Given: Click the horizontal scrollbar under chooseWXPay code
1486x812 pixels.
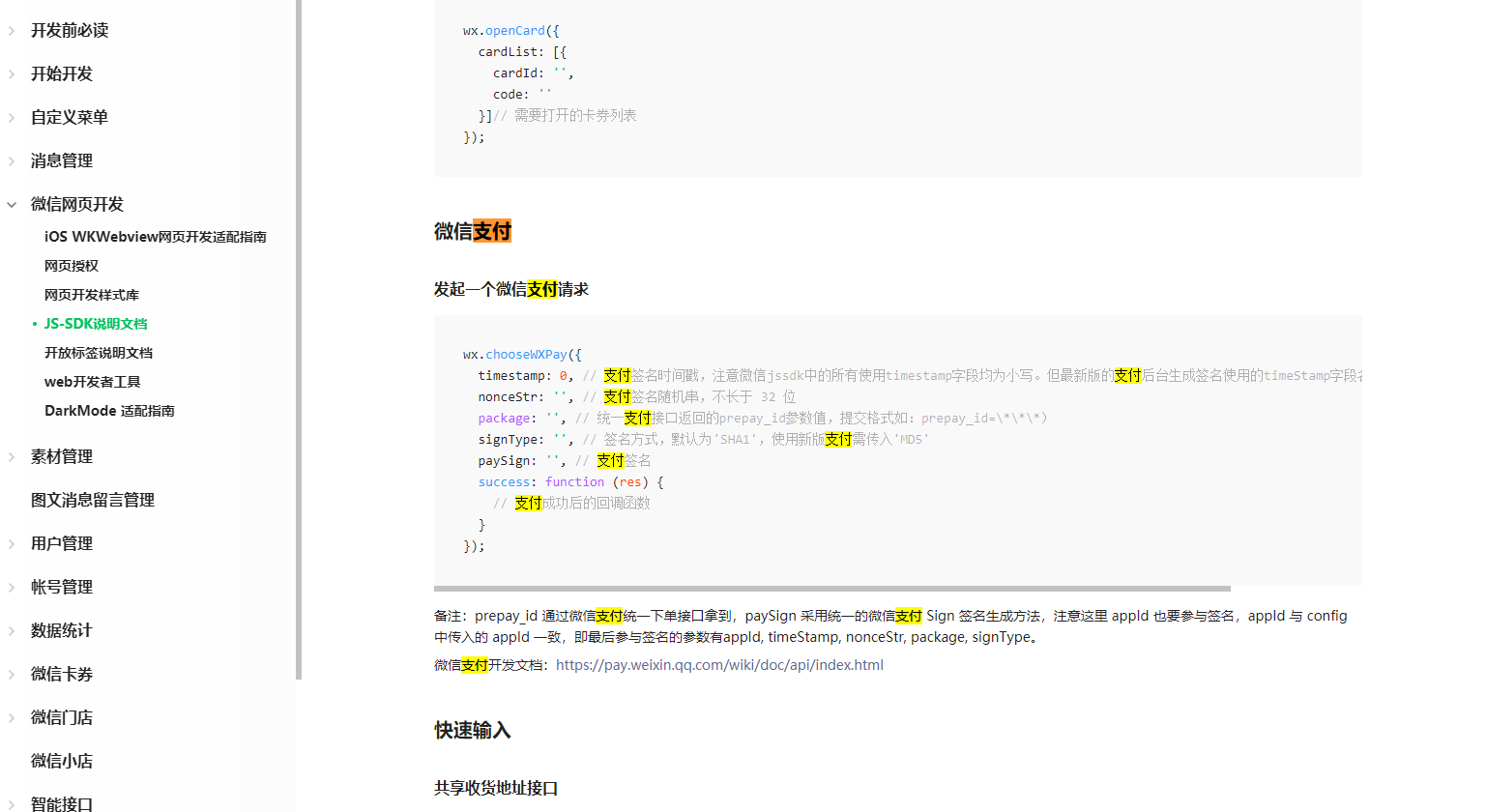Looking at the screenshot, I should pos(832,588).
